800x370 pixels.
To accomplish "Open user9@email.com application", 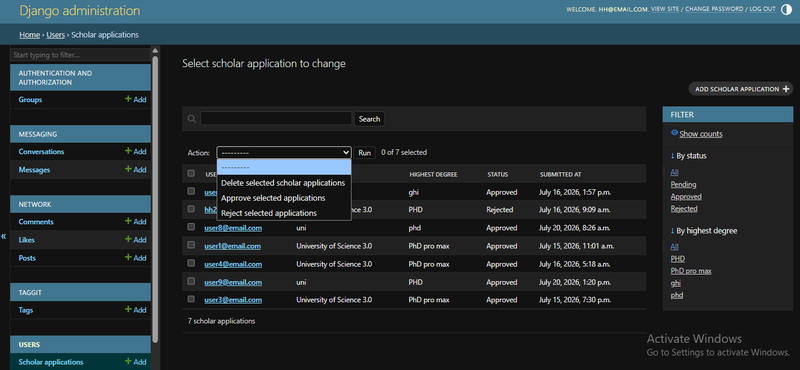I will (x=233, y=282).
